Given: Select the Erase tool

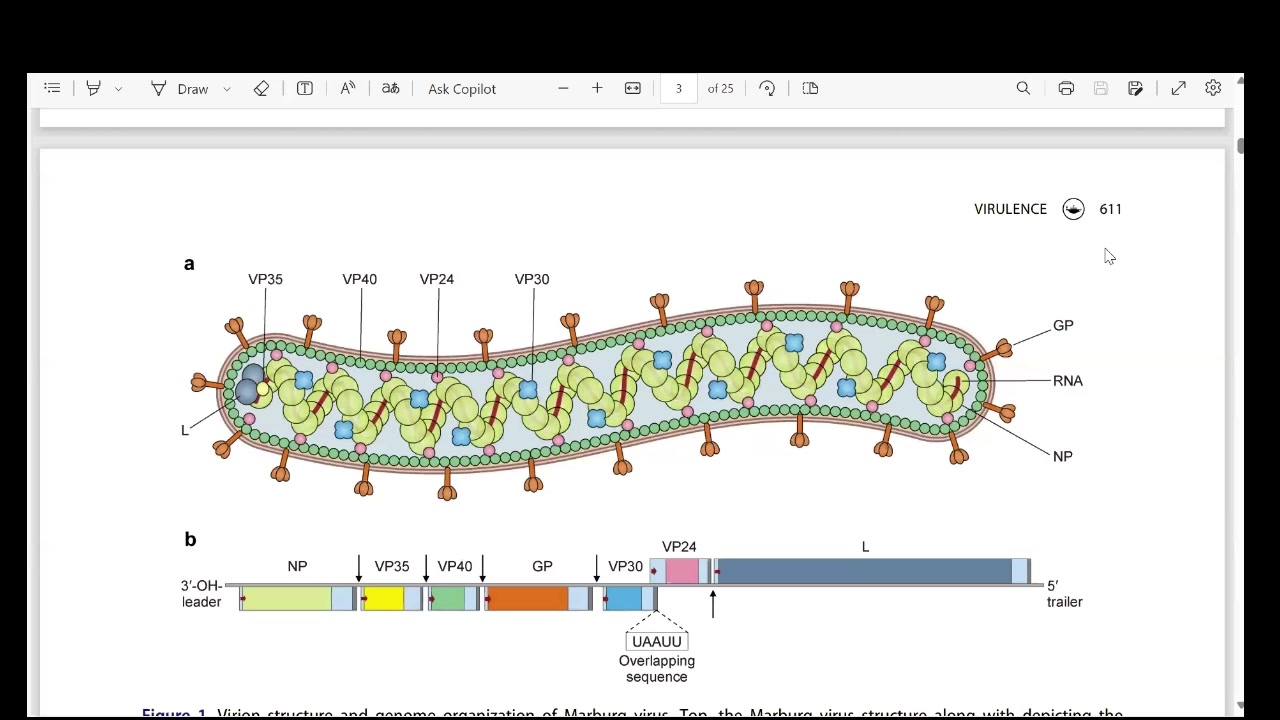Looking at the screenshot, I should coord(261,89).
